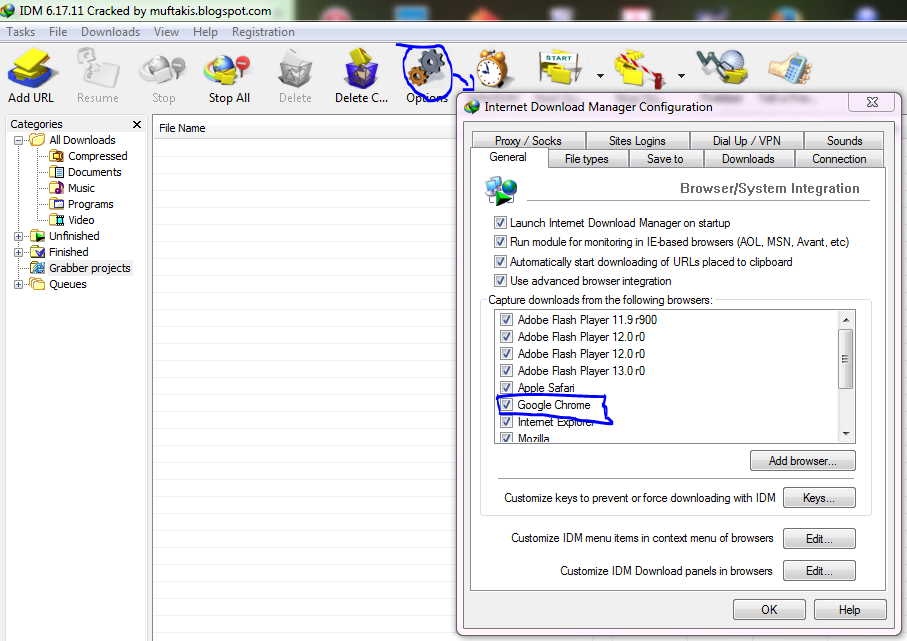Viewport: 907px width, 641px height.
Task: Open the Registration menu
Action: 263,32
